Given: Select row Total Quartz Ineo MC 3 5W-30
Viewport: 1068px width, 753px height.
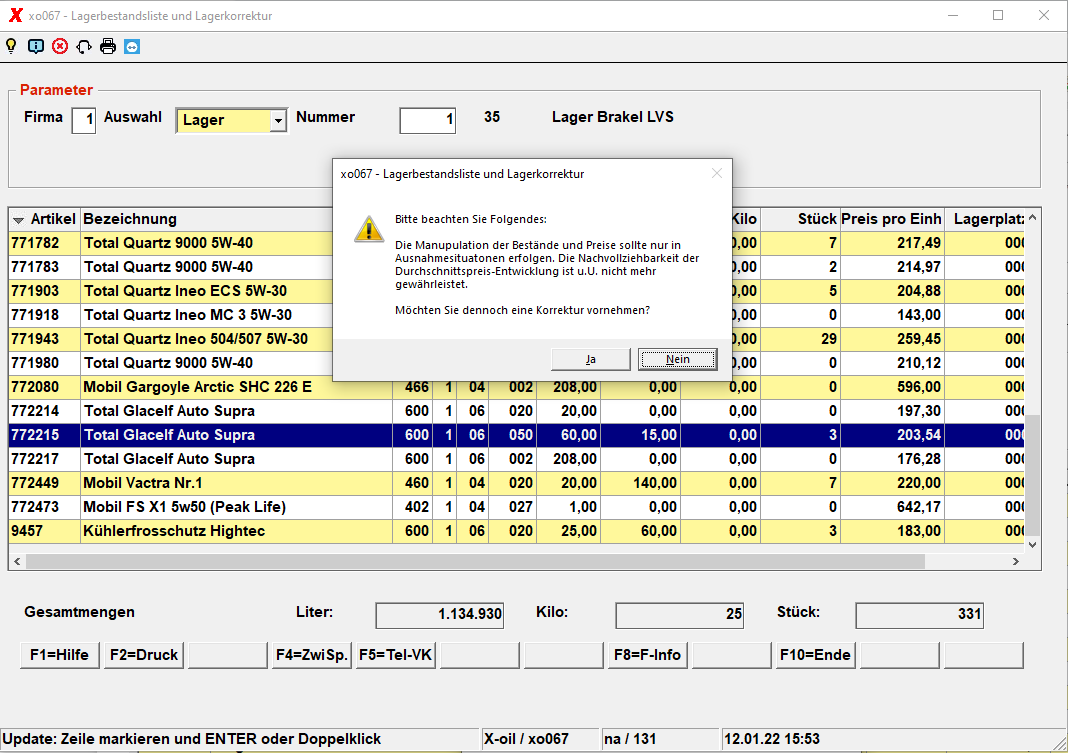Looking at the screenshot, I should pos(517,315).
